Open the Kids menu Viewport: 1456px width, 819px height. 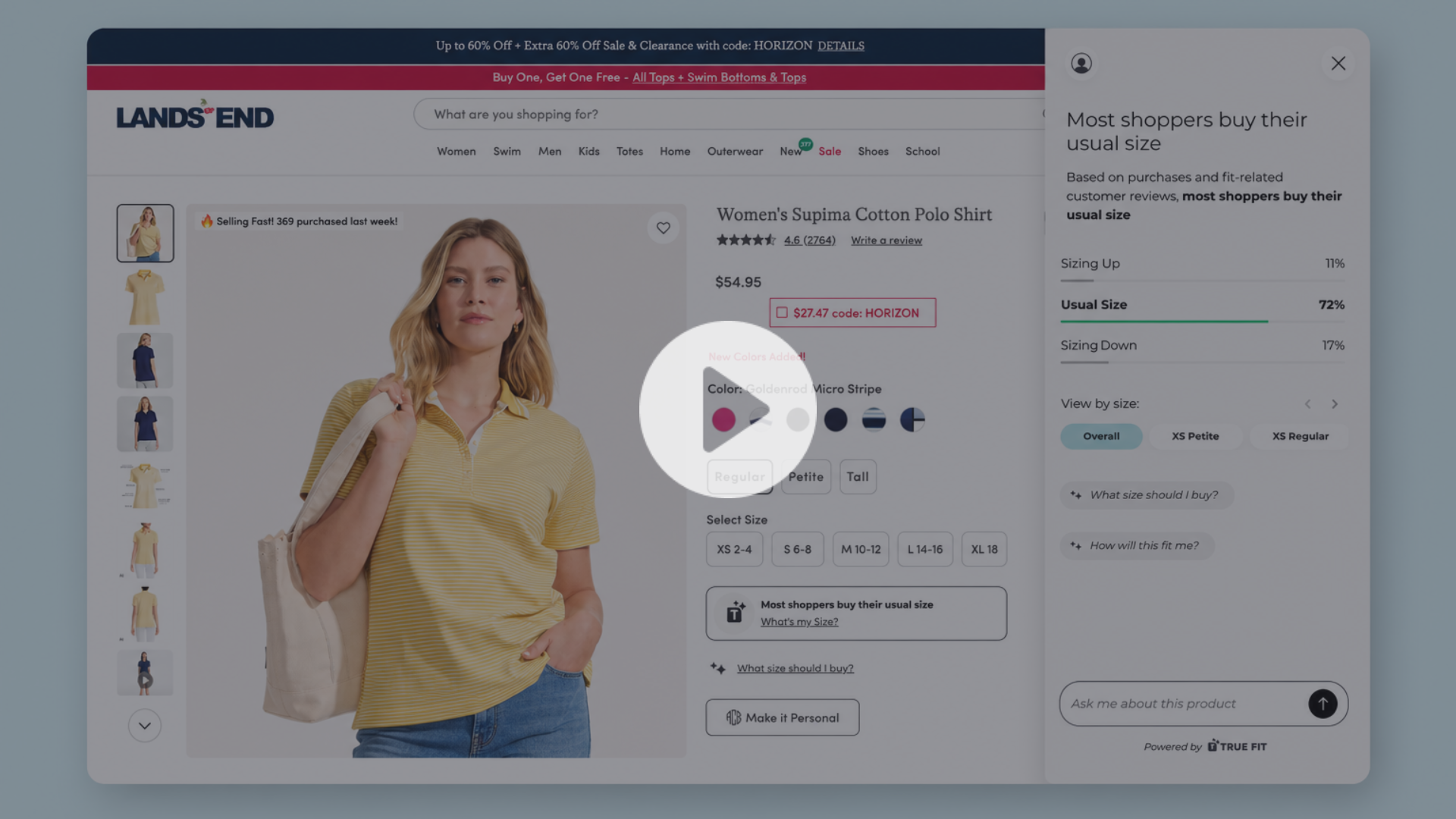pyautogui.click(x=589, y=152)
